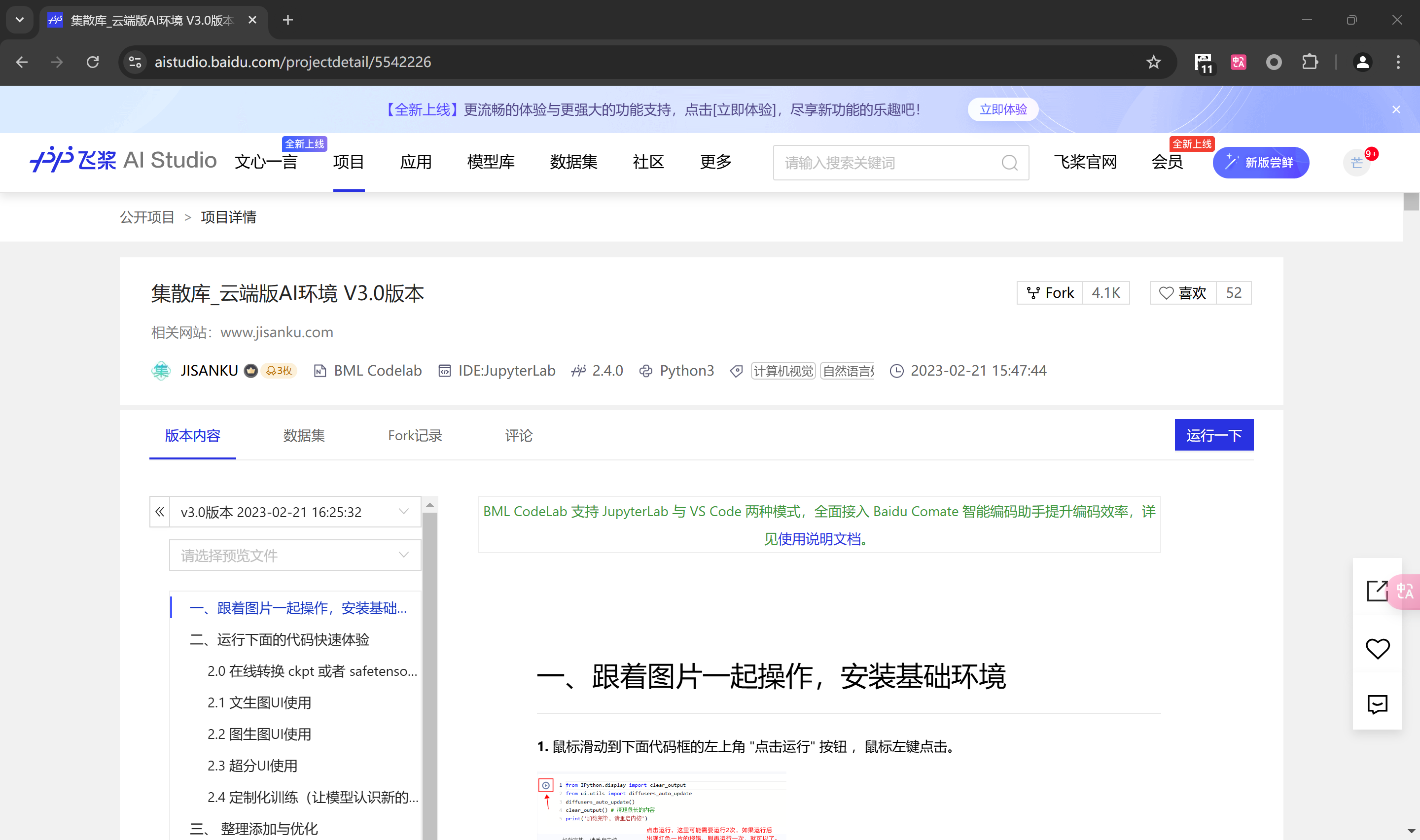Click the 计算机视觉 tag

pyautogui.click(x=783, y=371)
